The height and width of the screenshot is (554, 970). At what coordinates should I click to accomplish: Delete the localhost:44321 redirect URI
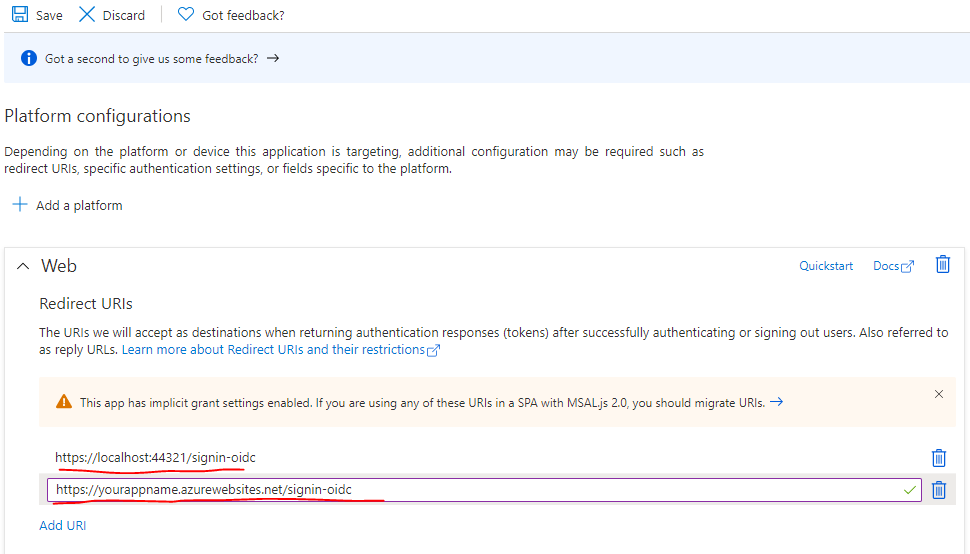point(938,458)
